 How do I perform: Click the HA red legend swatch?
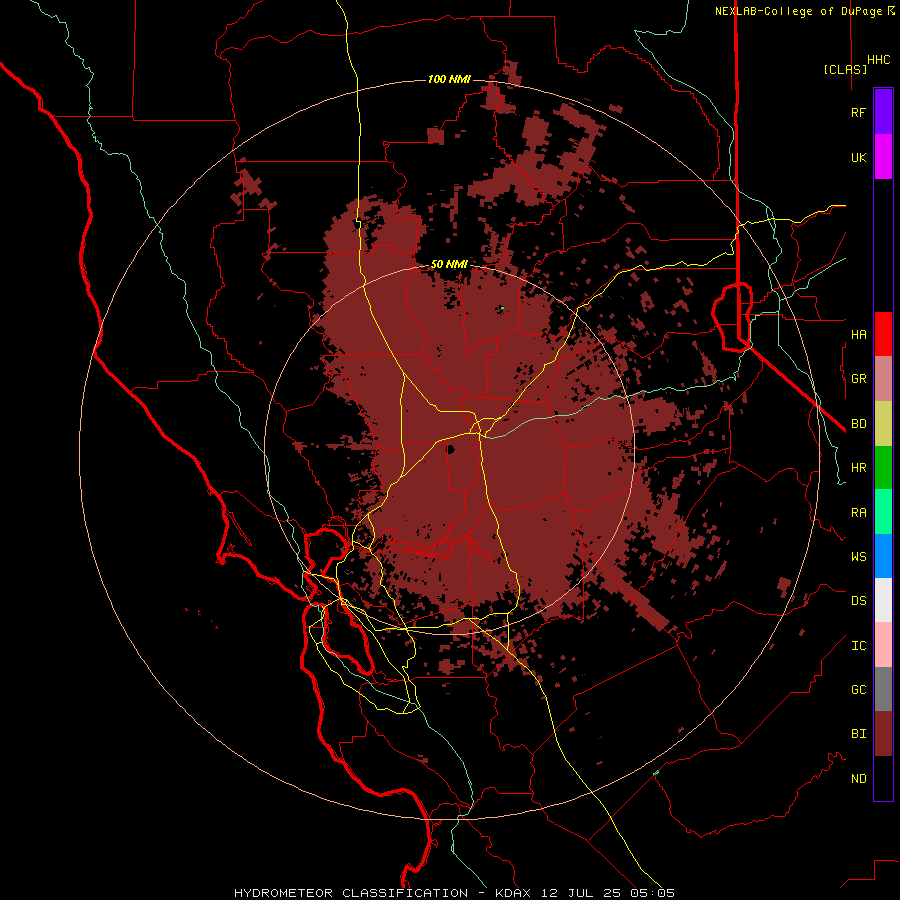(883, 334)
